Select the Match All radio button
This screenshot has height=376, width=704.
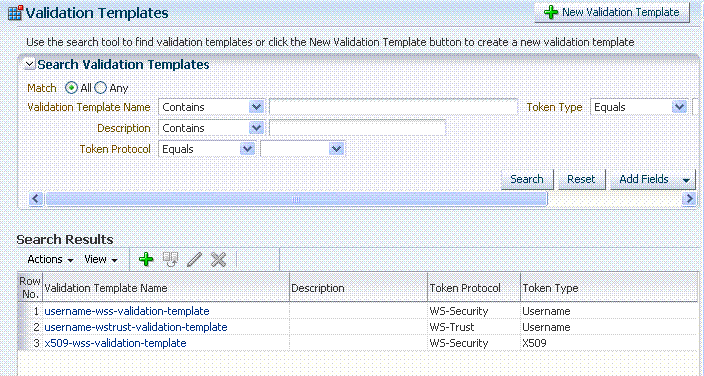pyautogui.click(x=71, y=88)
